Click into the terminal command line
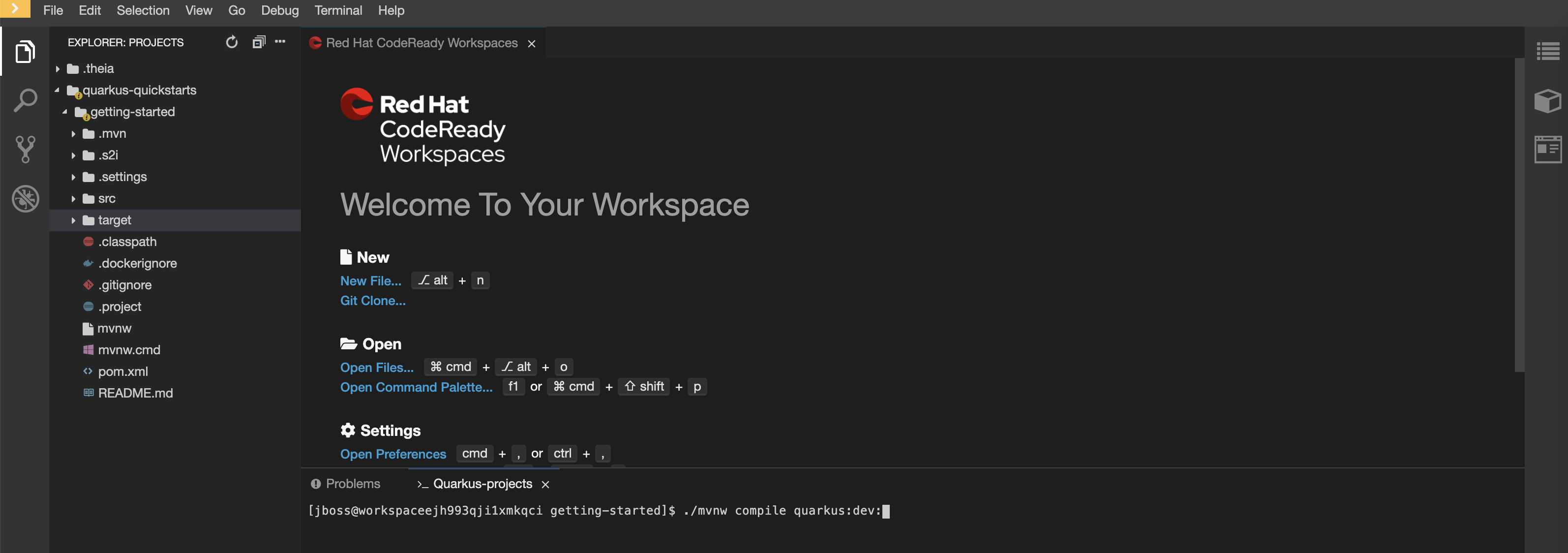The height and width of the screenshot is (553, 1568). coord(600,511)
